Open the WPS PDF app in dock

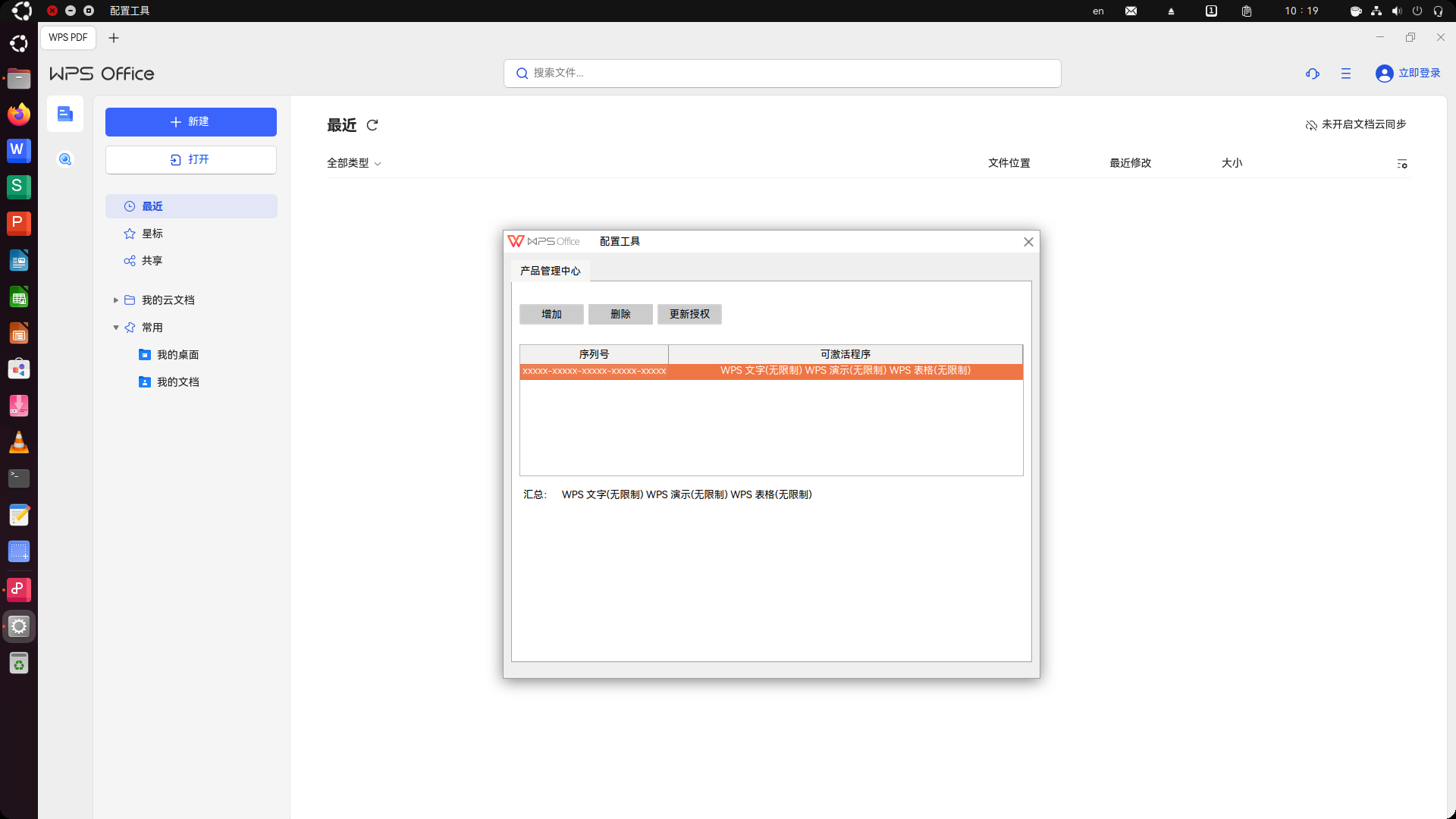[x=19, y=589]
